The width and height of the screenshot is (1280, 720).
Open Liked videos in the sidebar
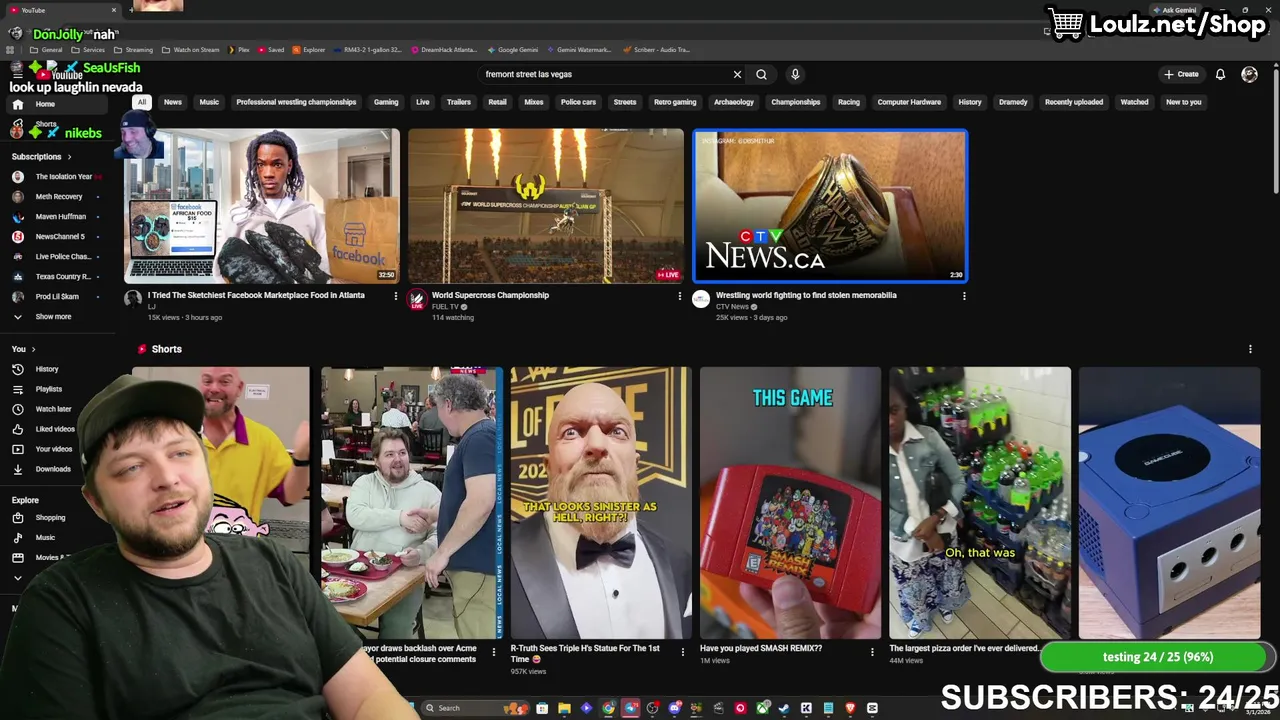point(55,429)
